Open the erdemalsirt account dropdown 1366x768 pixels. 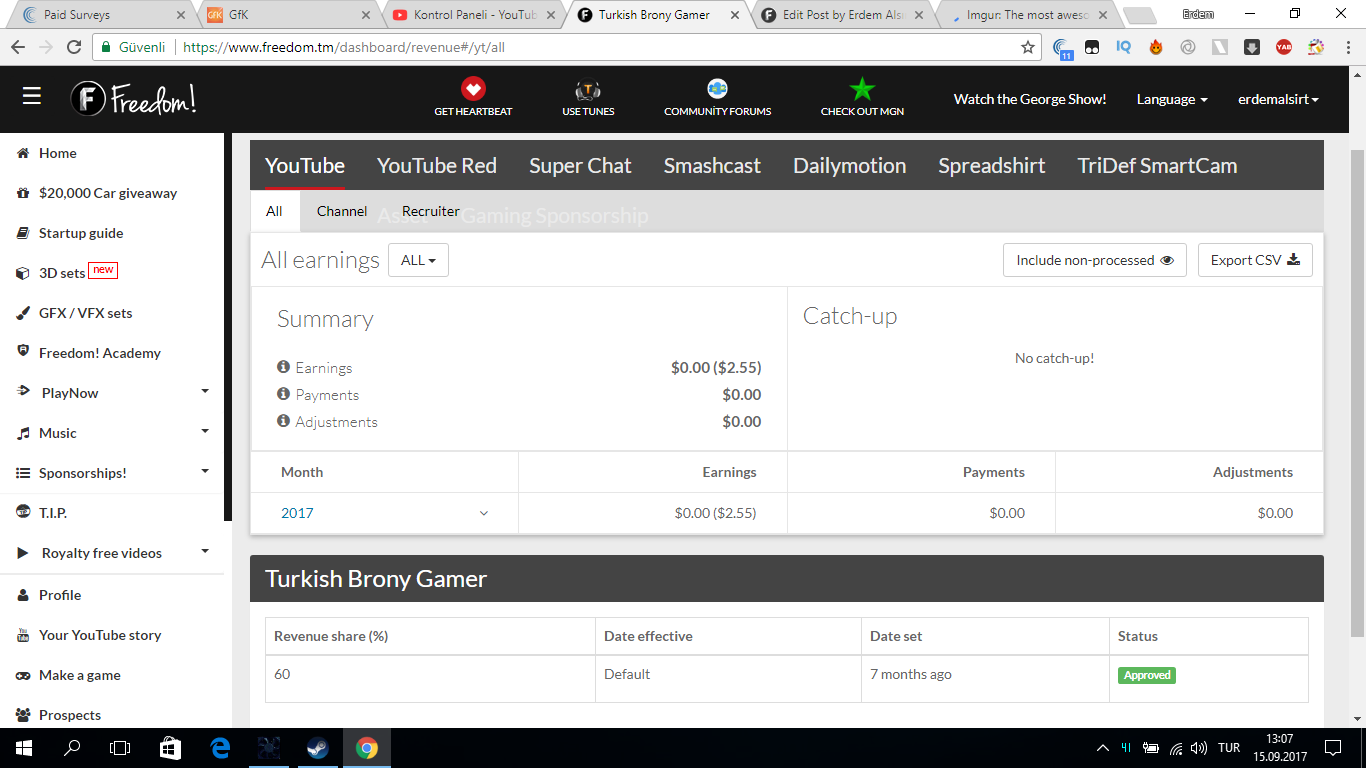coord(1278,99)
